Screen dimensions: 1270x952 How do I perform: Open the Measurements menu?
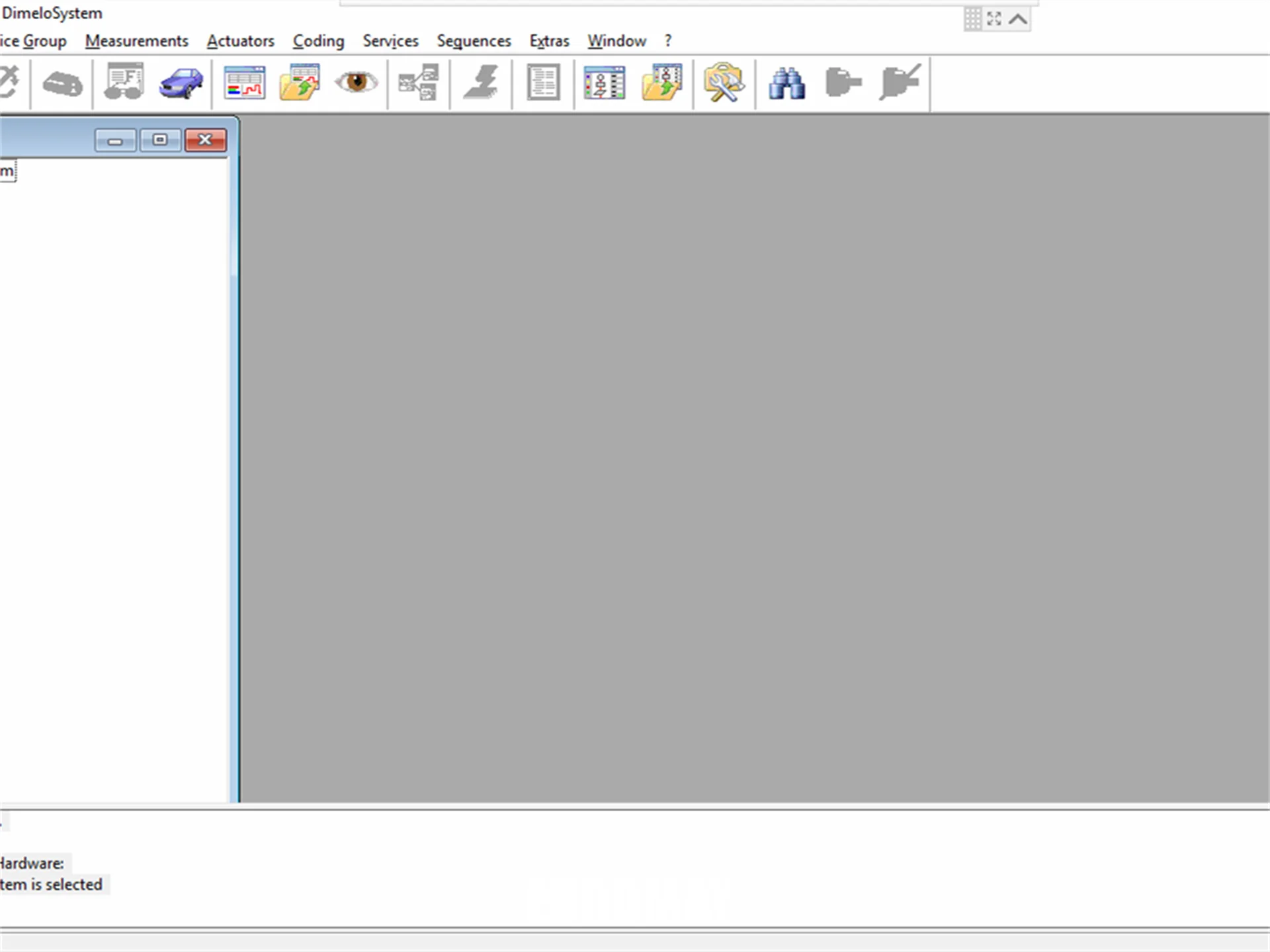(x=136, y=41)
